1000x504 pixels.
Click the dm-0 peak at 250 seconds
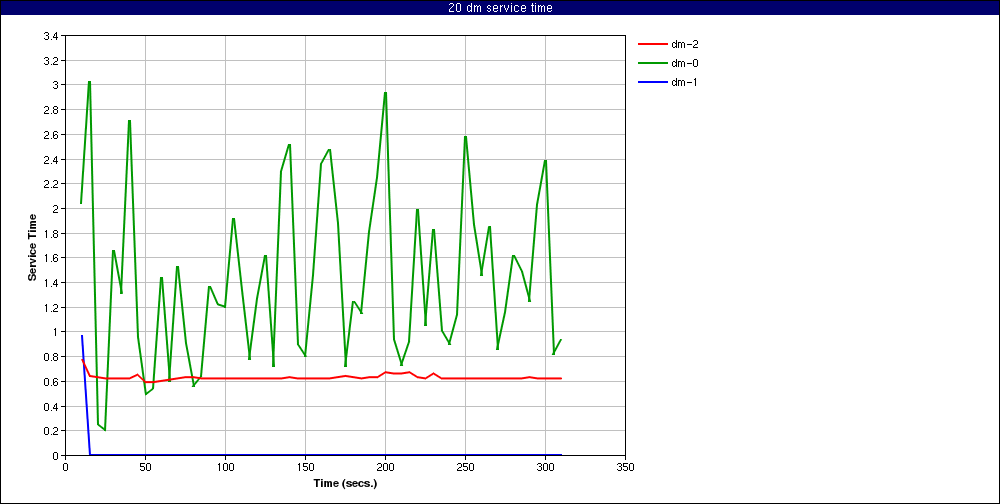[466, 137]
